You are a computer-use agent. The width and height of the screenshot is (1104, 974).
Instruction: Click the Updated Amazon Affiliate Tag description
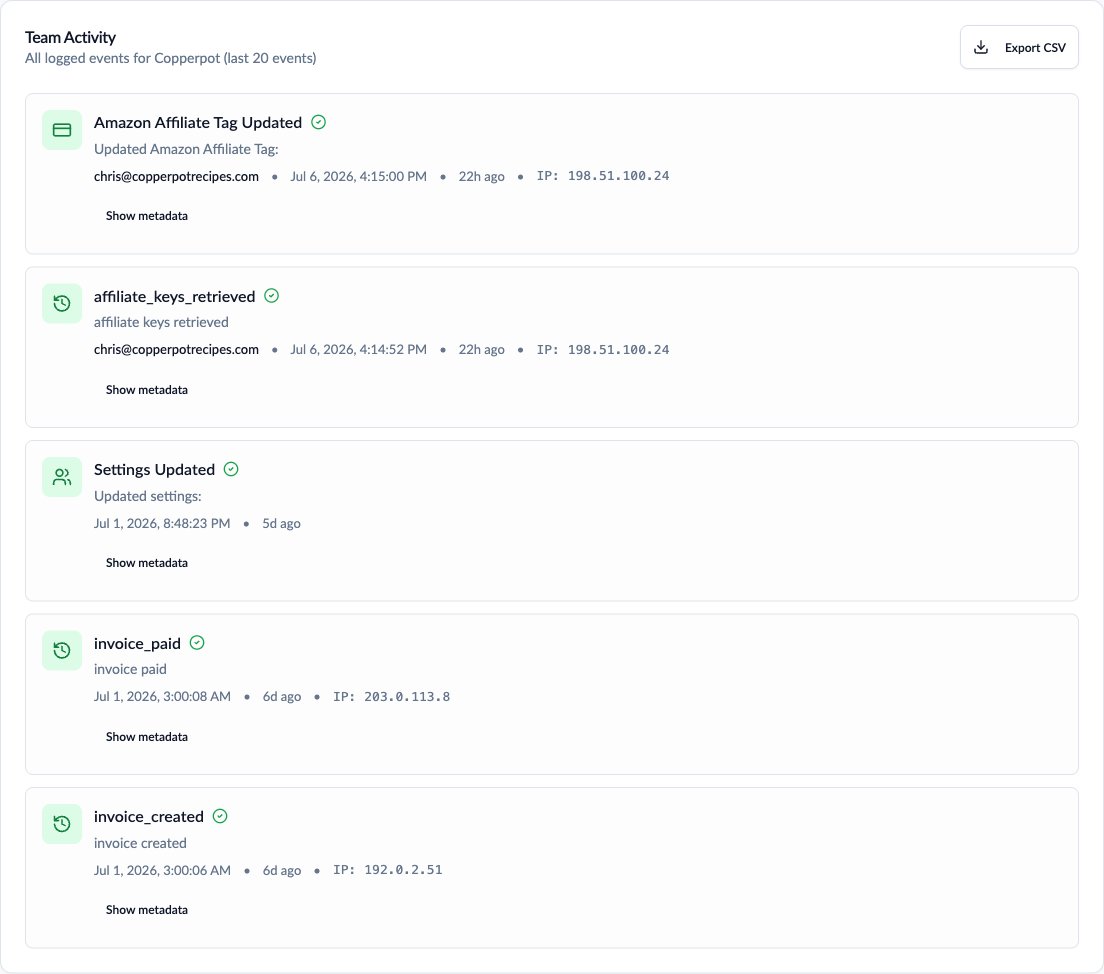point(186,149)
